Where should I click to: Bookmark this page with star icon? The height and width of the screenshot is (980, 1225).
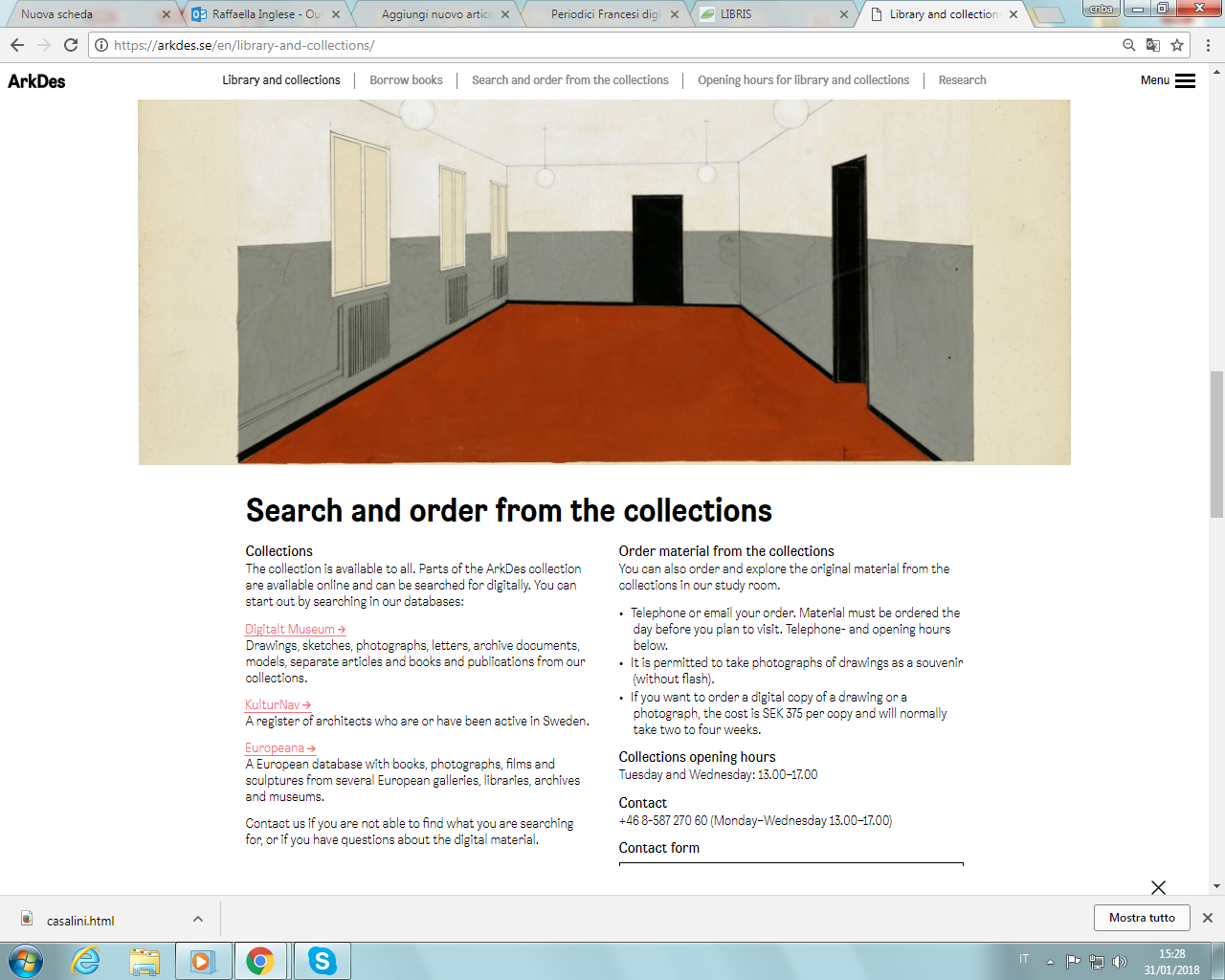(x=1177, y=45)
